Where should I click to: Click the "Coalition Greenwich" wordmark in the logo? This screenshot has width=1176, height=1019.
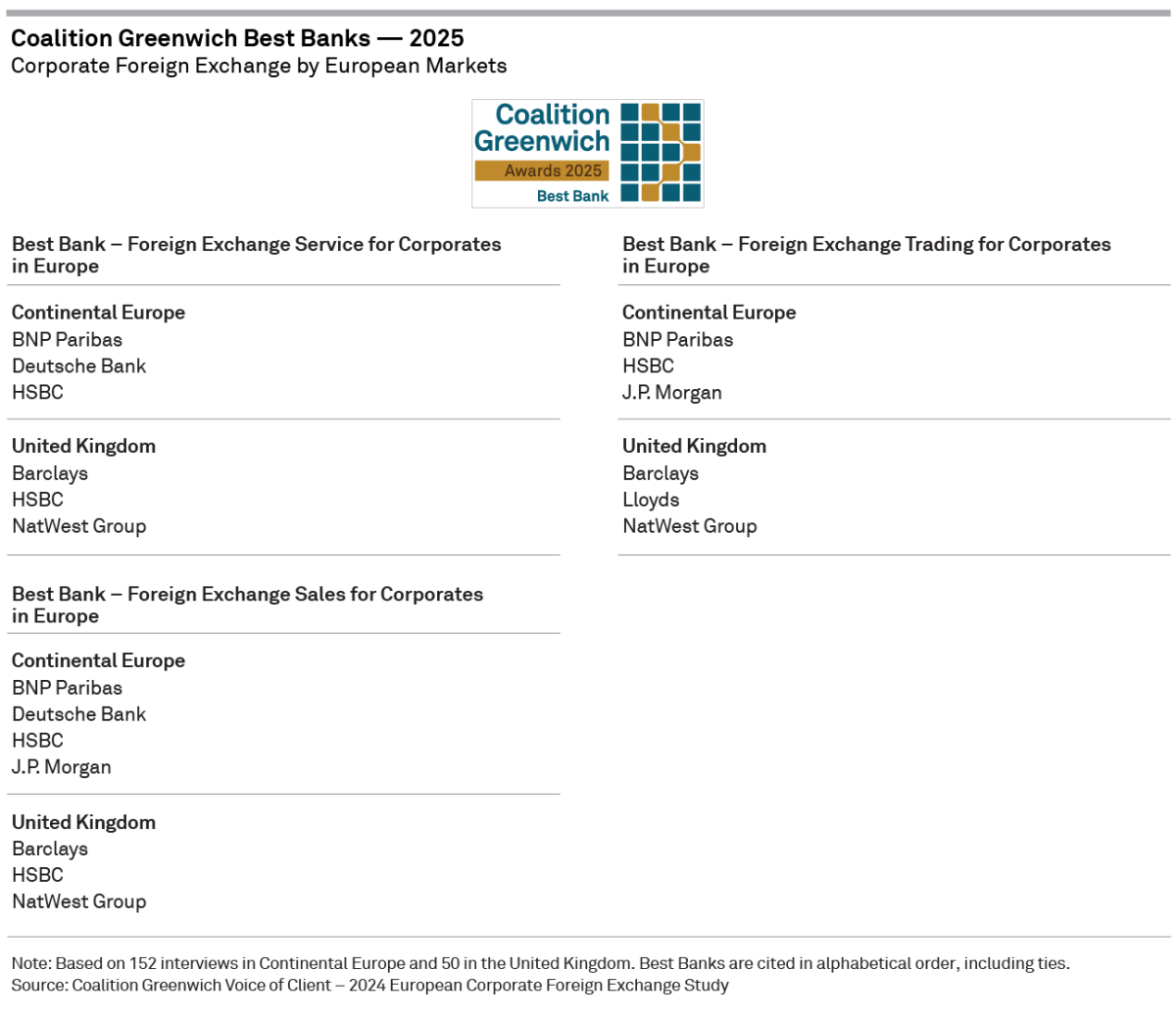542,128
